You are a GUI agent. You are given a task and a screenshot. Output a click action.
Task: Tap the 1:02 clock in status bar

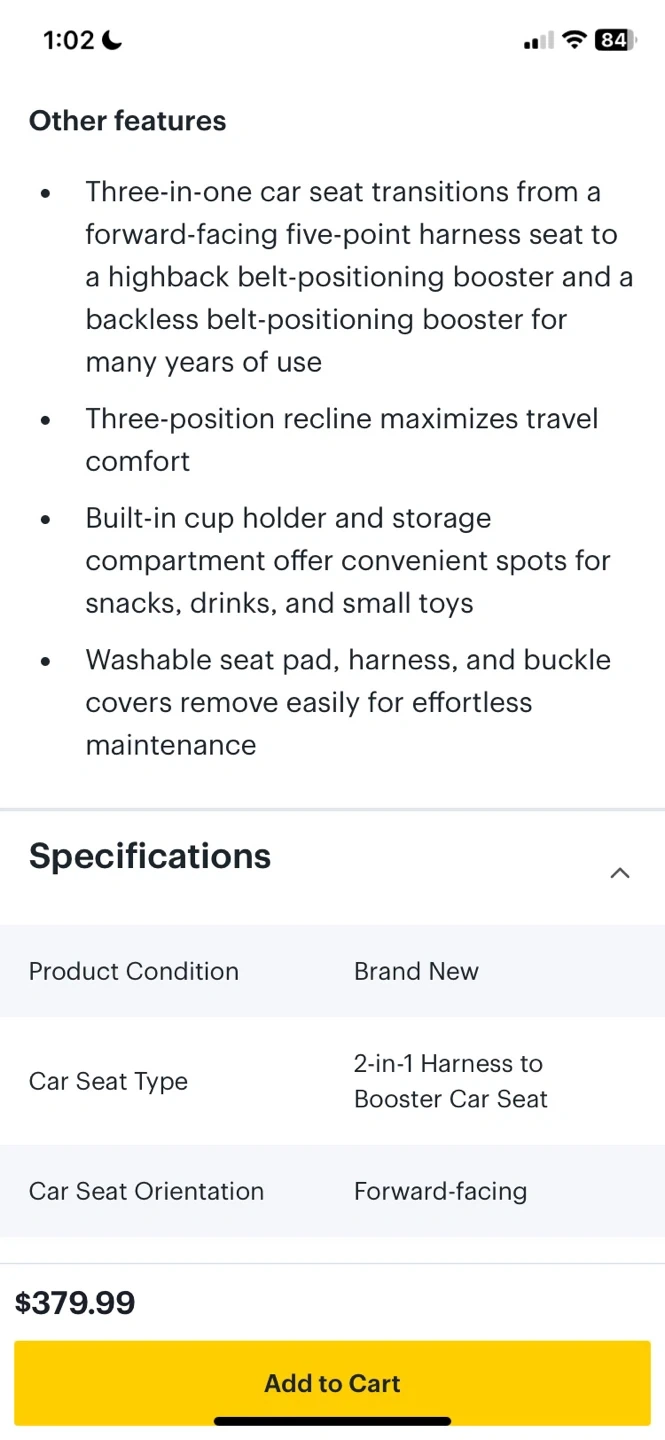coord(69,40)
